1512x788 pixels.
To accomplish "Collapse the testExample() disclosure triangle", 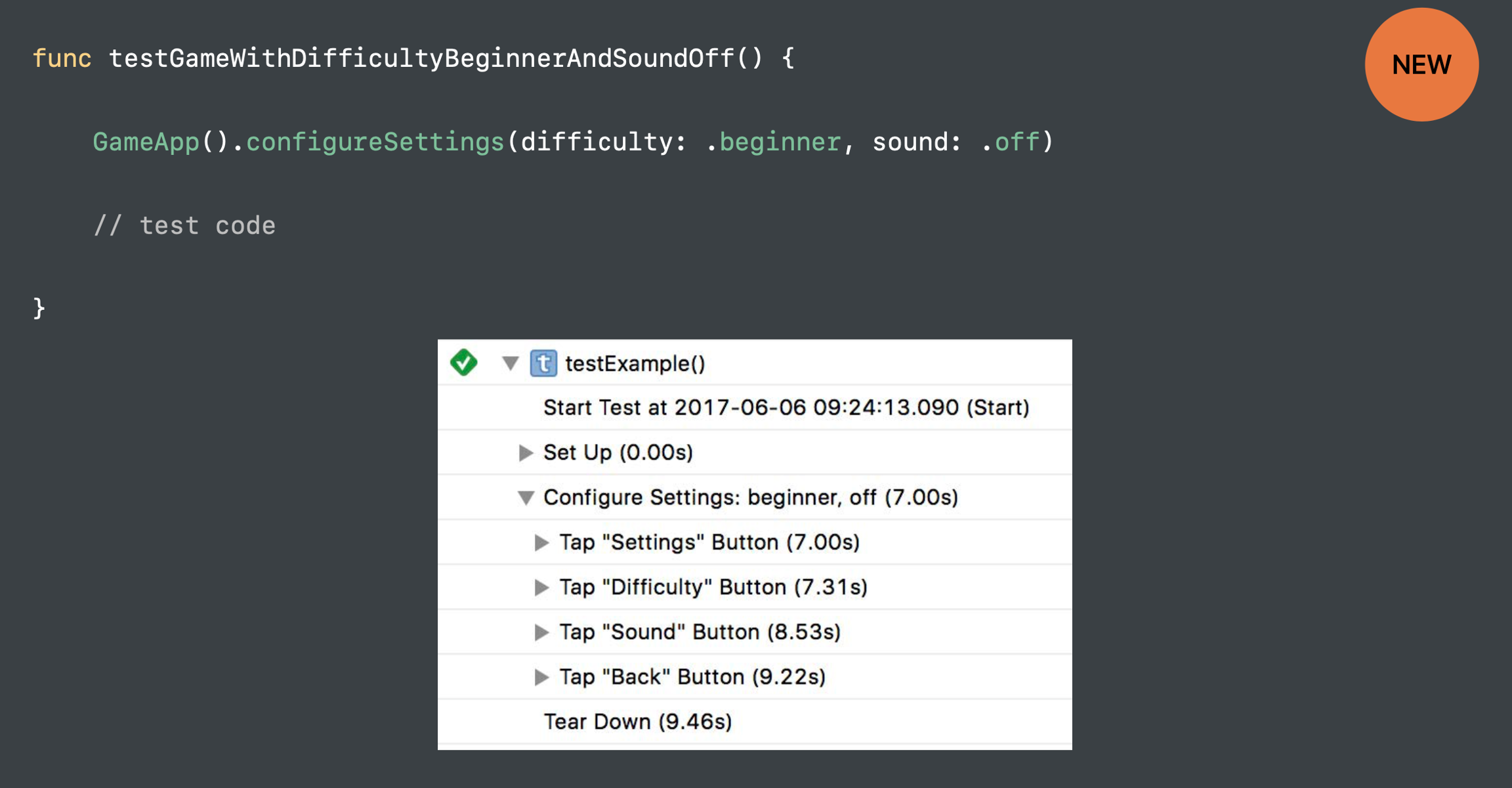I will coord(511,362).
